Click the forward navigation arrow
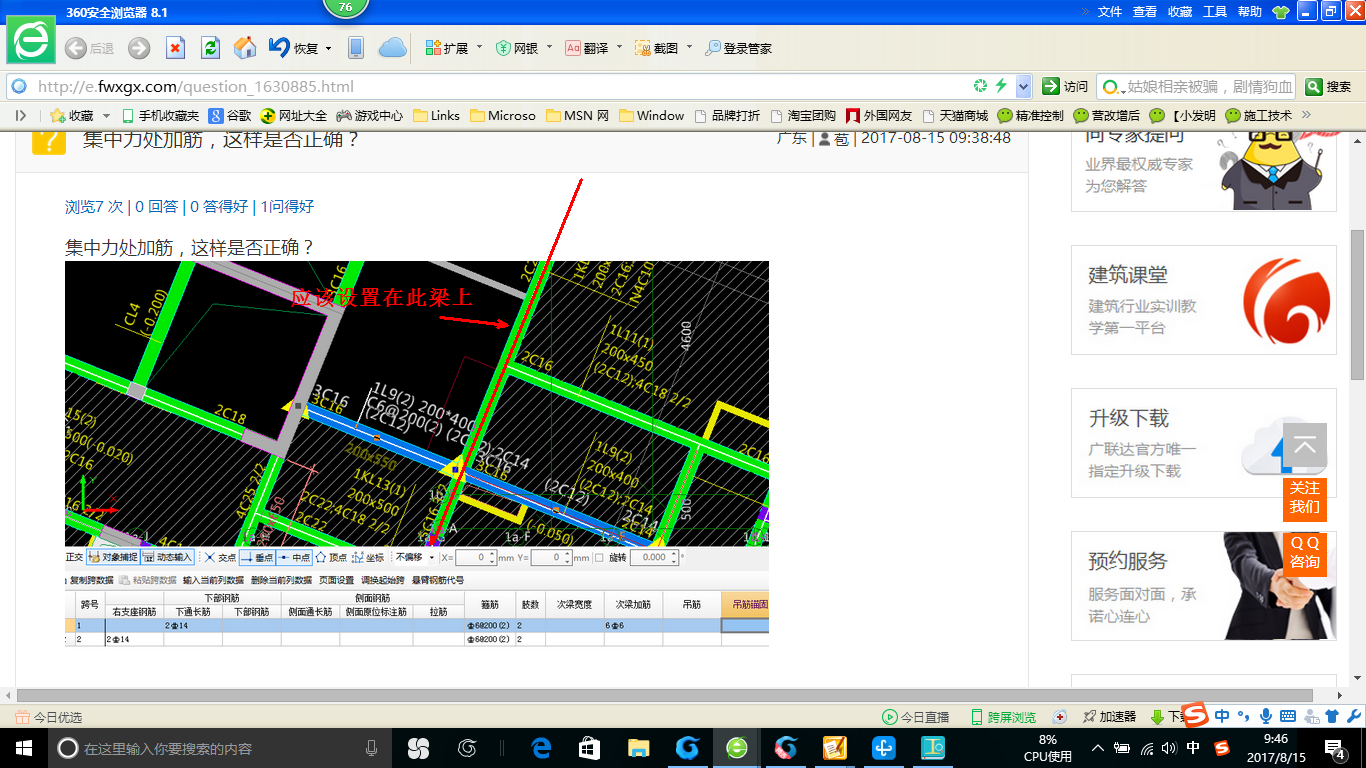This screenshot has height=768, width=1366. pyautogui.click(x=139, y=48)
